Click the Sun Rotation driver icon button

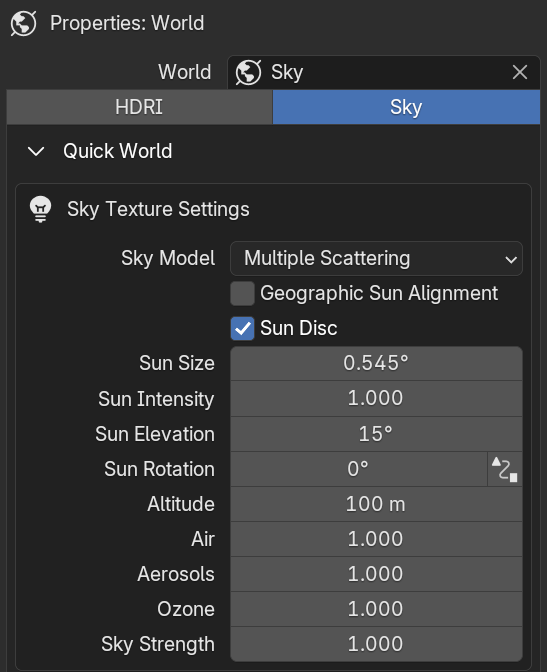(x=505, y=469)
